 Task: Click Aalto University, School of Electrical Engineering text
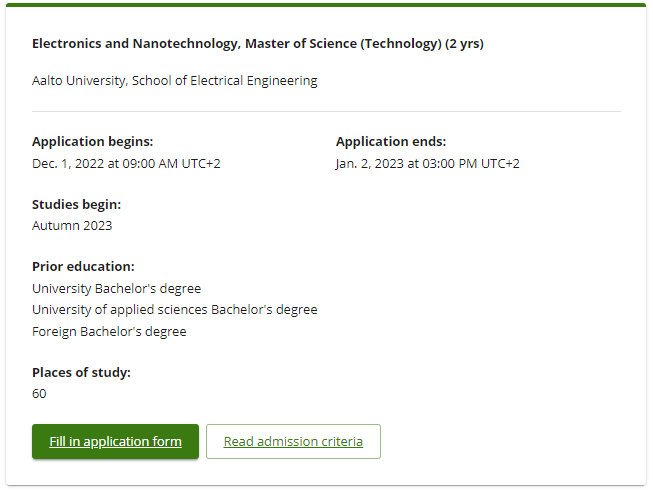pos(174,80)
